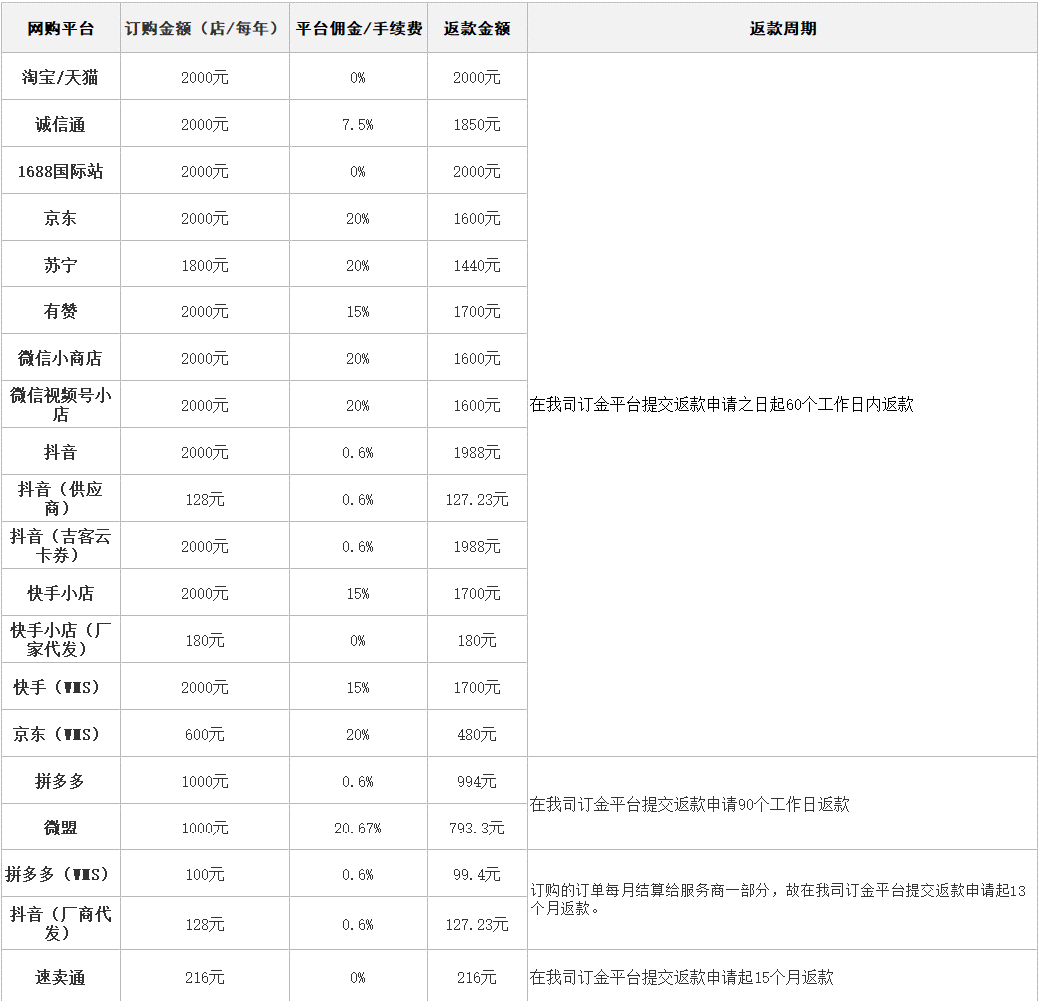
Task: Click the 600元 order amount for 京东（WMS）
Action: [204, 734]
